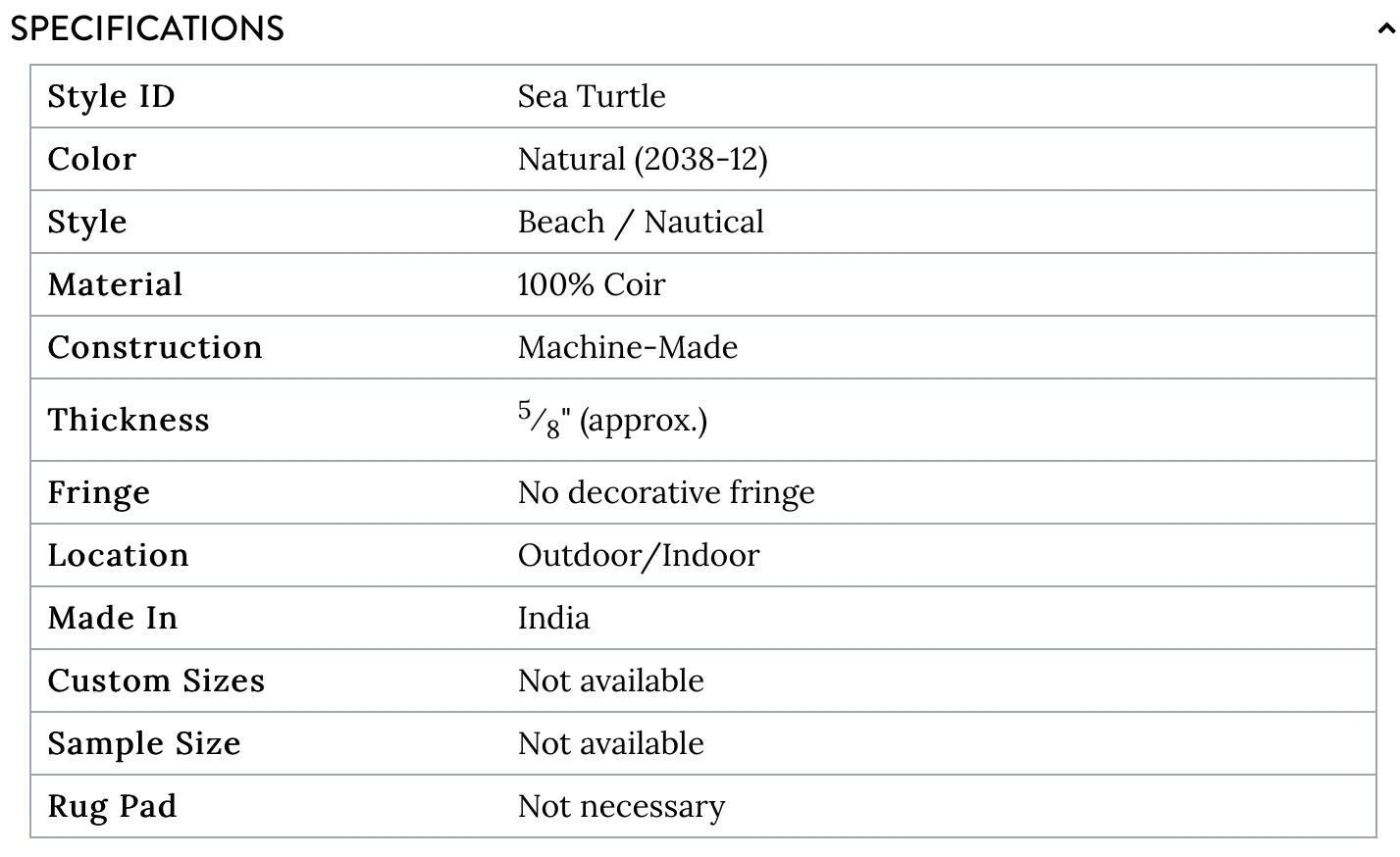Select the Style ID row label
The image size is (1400, 857).
[111, 96]
